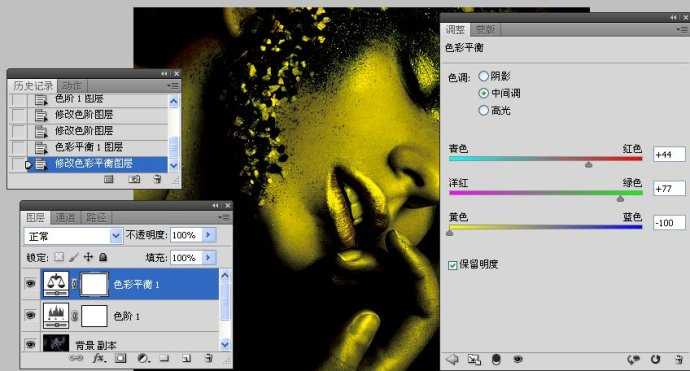Image resolution: width=690 pixels, height=371 pixels.
Task: Switch to the 通道 channels tab
Action: pos(66,217)
